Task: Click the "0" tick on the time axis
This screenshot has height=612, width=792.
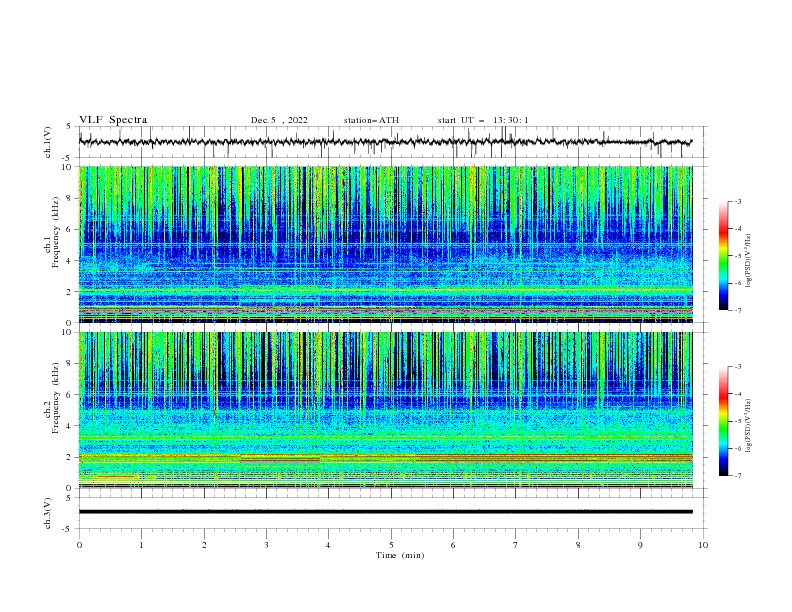Action: pos(79,545)
